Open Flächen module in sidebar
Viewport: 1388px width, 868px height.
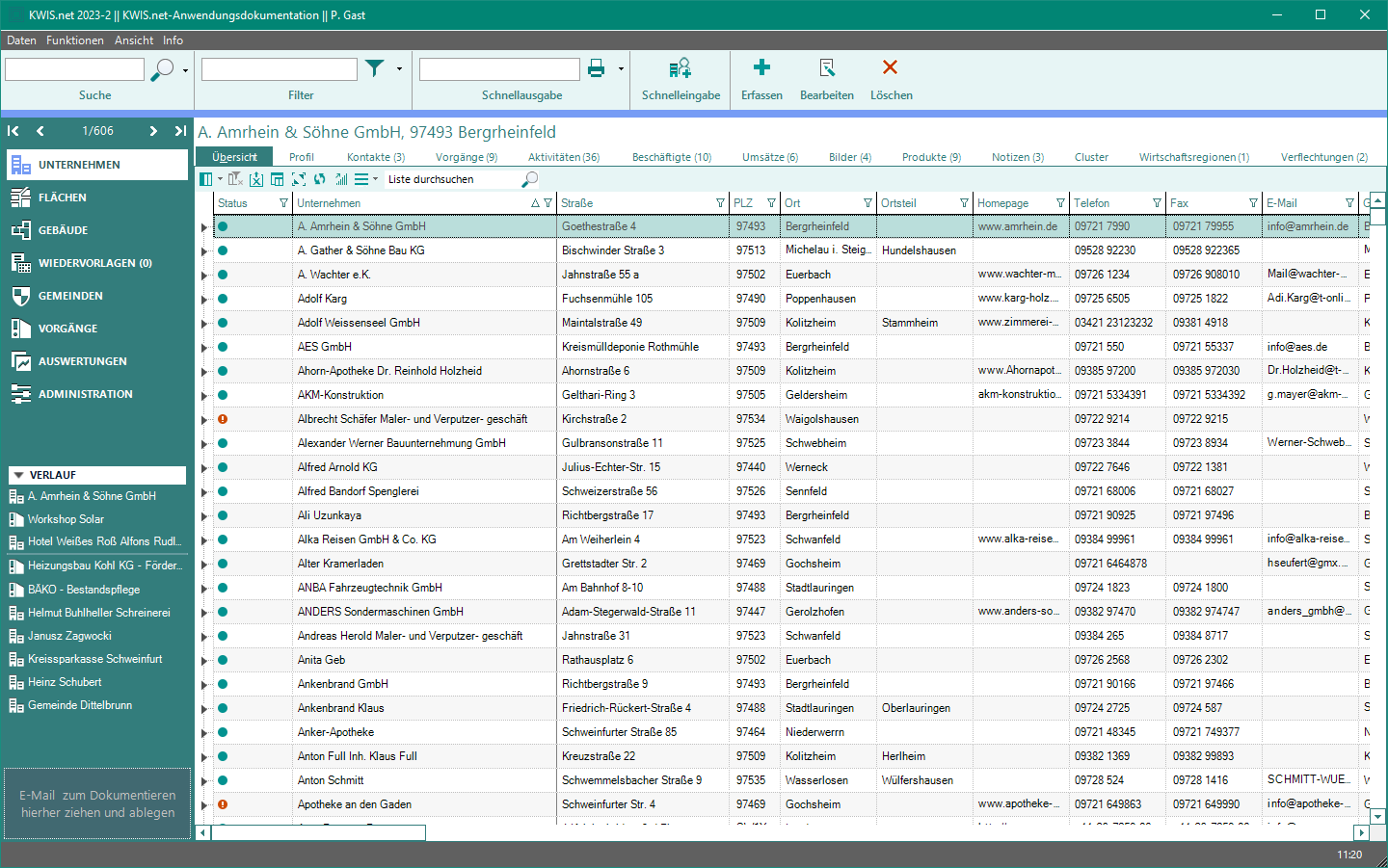(96, 197)
